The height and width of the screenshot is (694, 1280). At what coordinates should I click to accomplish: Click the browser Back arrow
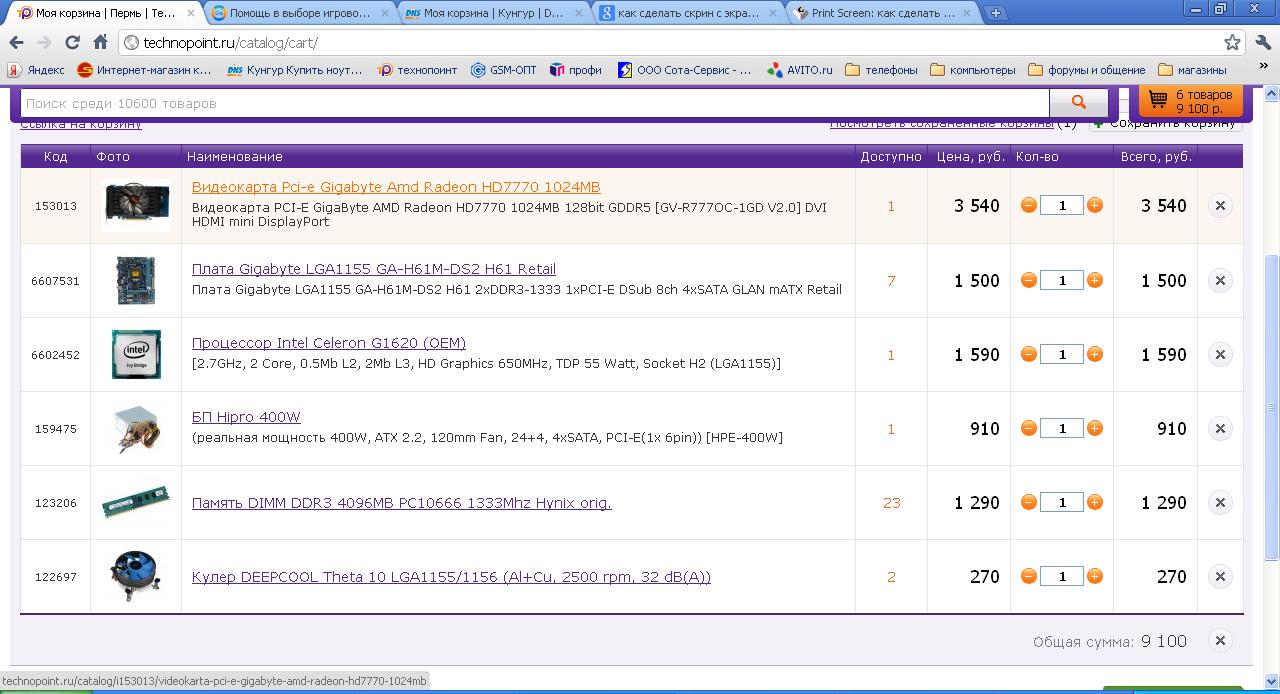(x=16, y=43)
